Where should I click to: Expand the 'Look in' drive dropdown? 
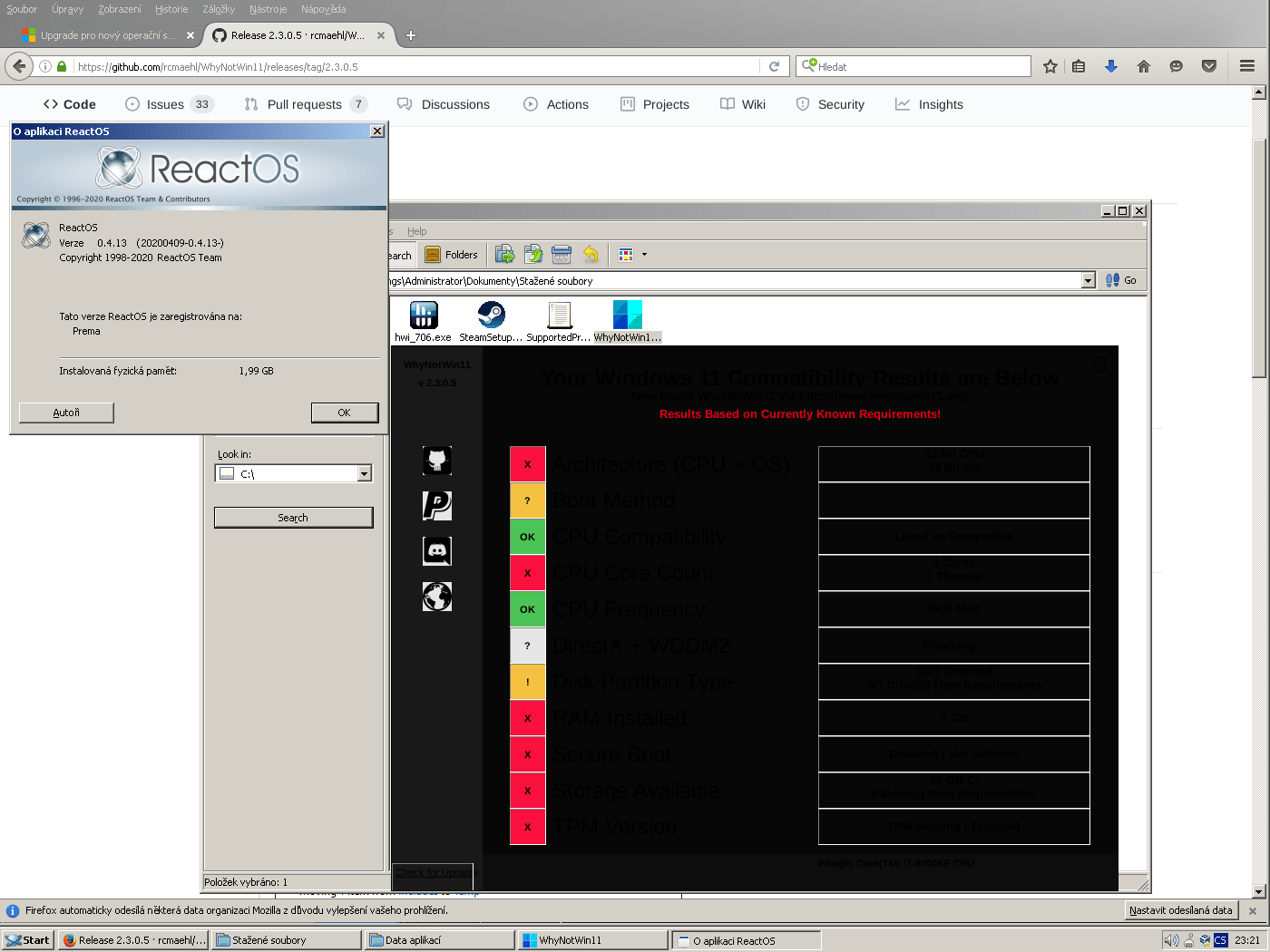[x=364, y=473]
